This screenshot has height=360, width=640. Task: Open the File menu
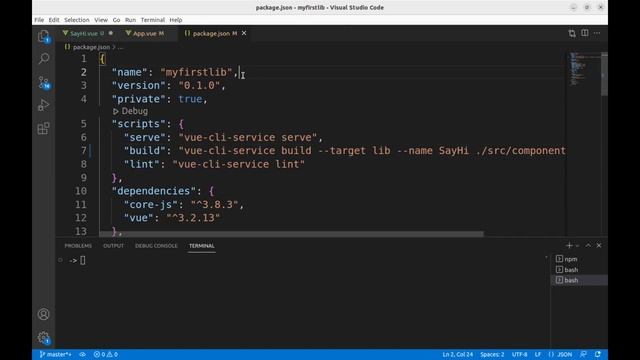[39, 20]
